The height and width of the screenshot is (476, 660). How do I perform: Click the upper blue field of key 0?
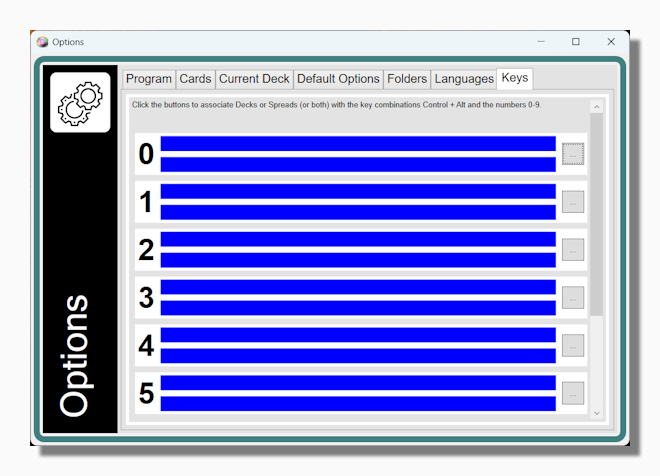pos(358,144)
